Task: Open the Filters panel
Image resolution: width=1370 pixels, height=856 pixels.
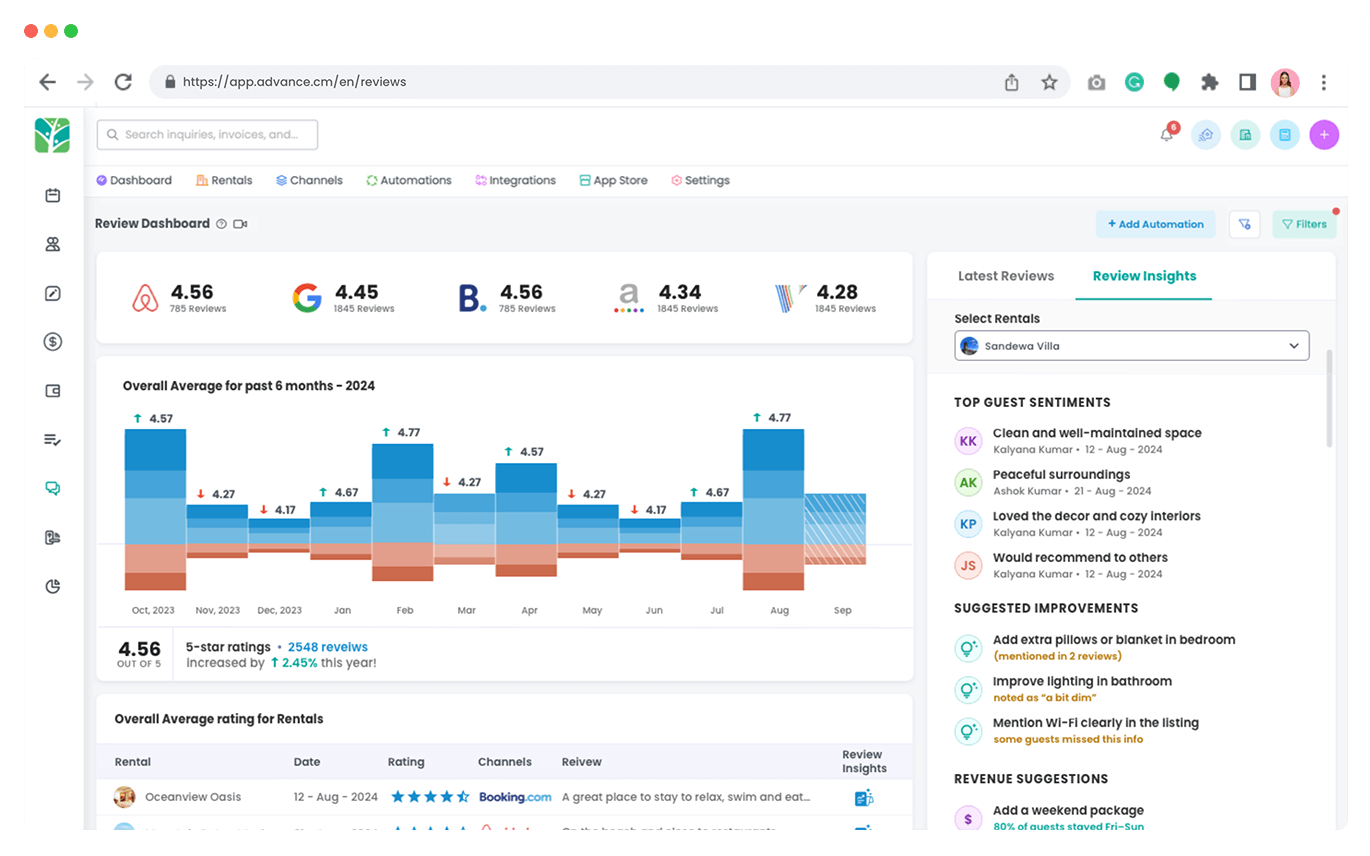Action: pyautogui.click(x=1304, y=224)
